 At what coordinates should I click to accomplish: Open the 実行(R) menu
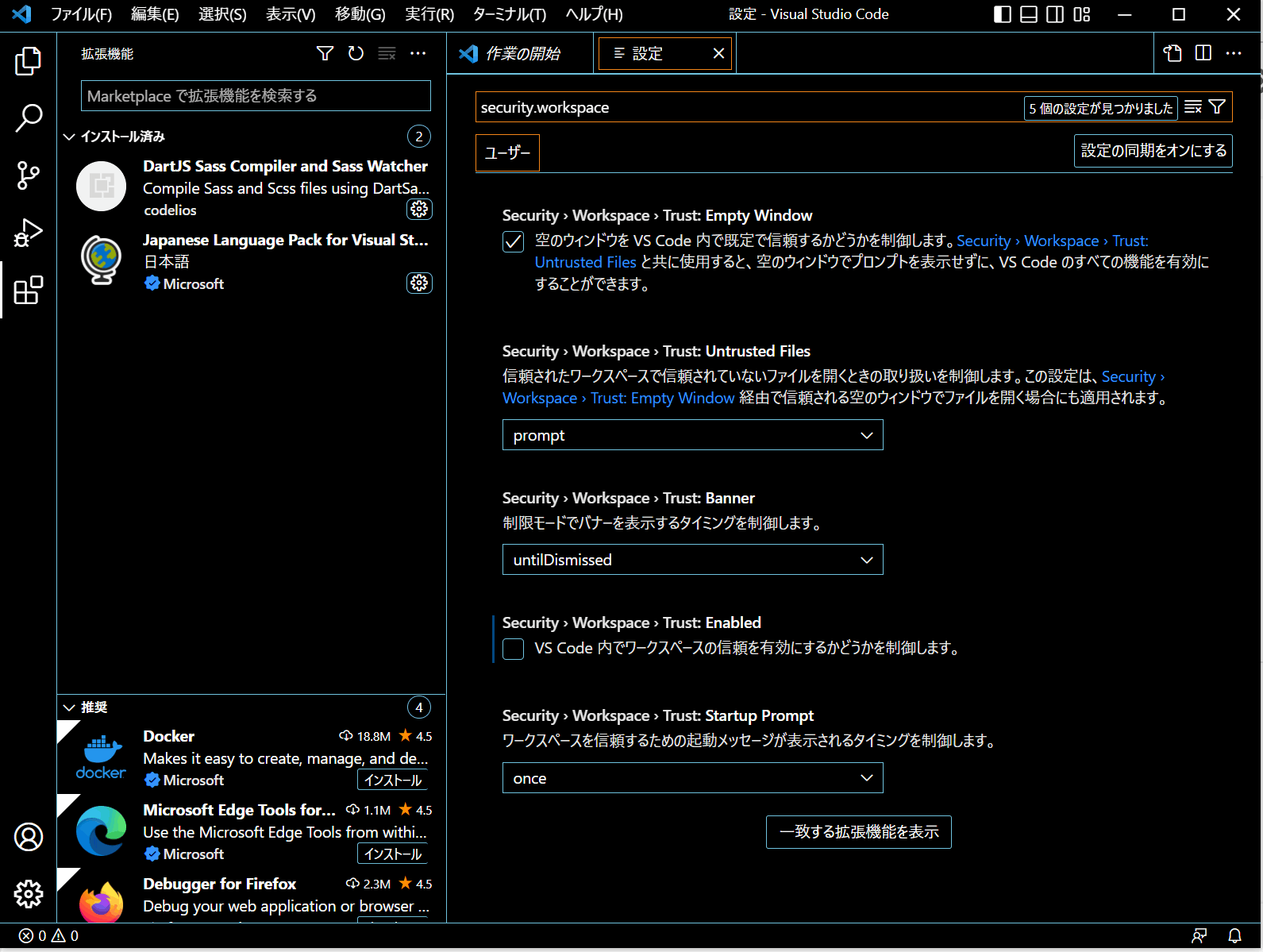click(429, 14)
